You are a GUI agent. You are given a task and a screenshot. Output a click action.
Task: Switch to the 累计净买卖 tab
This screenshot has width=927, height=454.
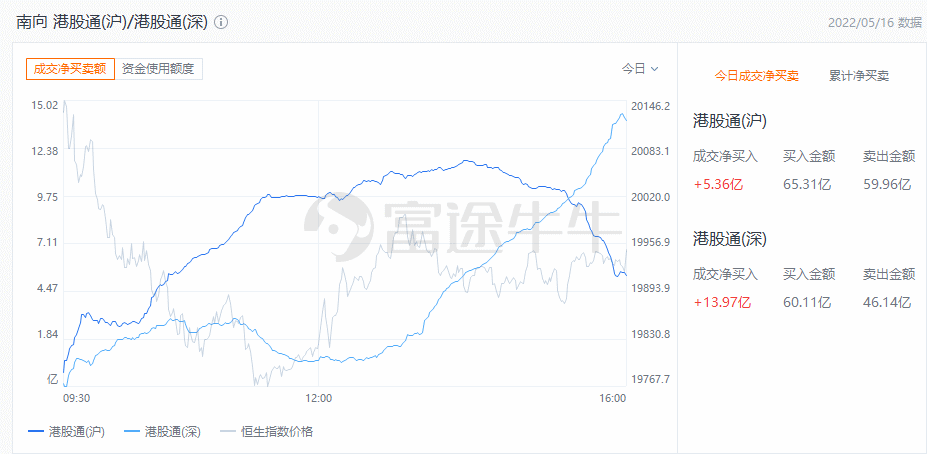coord(859,75)
